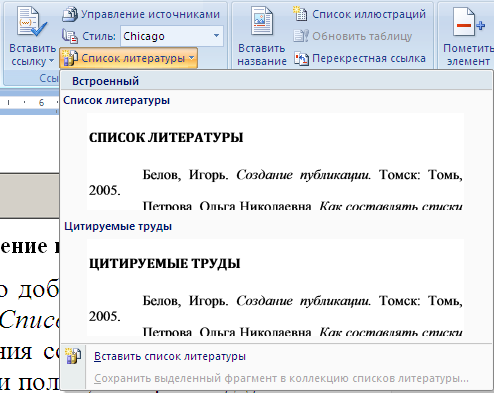Click the ЦИТИРУЕМЫЕ ТРУДЫ heading in the preview

pos(164,263)
